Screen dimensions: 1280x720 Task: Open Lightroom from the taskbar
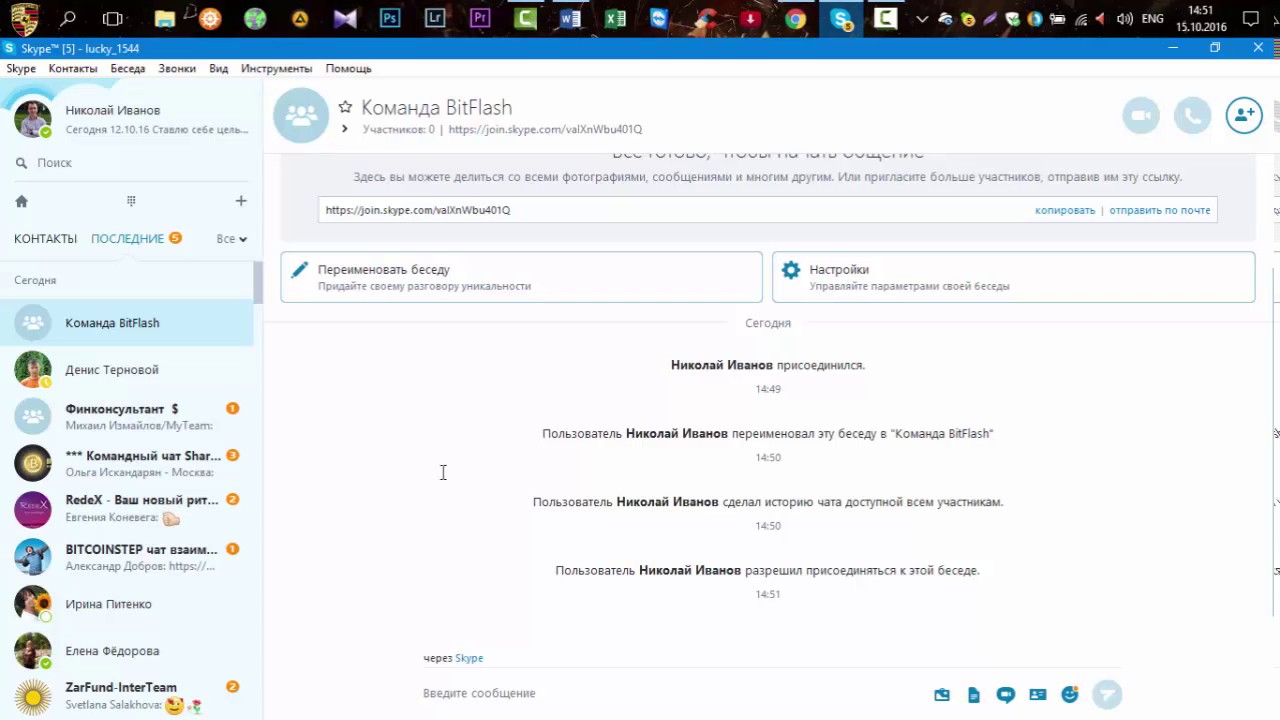click(x=435, y=18)
